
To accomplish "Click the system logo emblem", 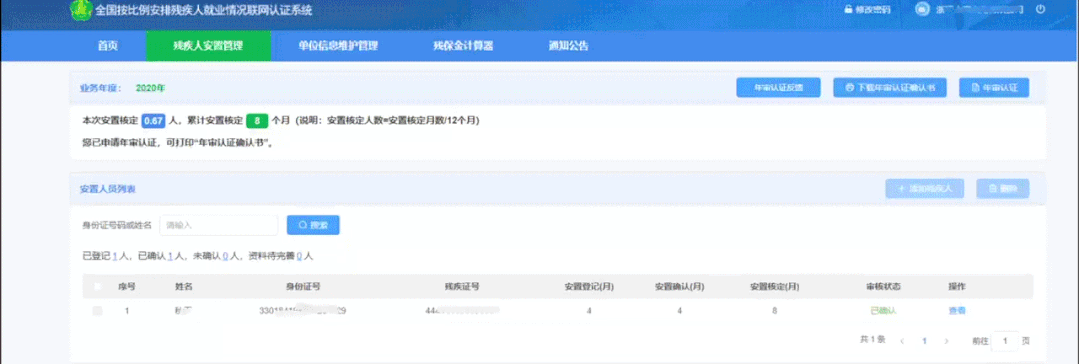I will [x=81, y=10].
